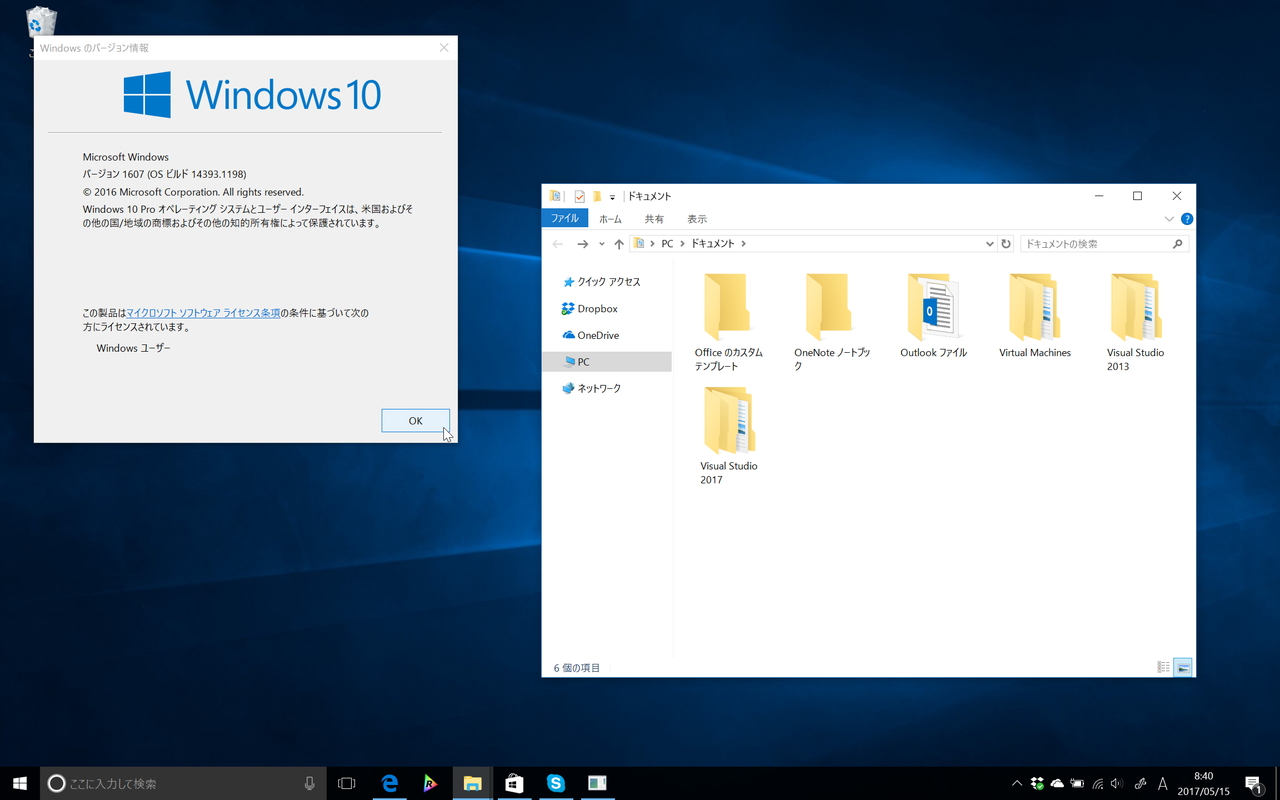
Task: Switch to large thumbnail view in status bar
Action: pos(1181,667)
